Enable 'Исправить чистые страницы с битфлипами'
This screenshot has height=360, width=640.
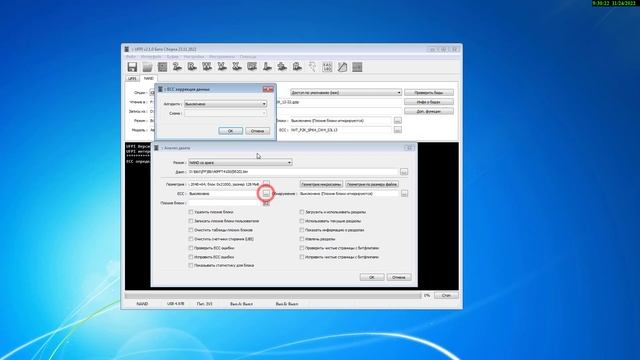(302, 257)
